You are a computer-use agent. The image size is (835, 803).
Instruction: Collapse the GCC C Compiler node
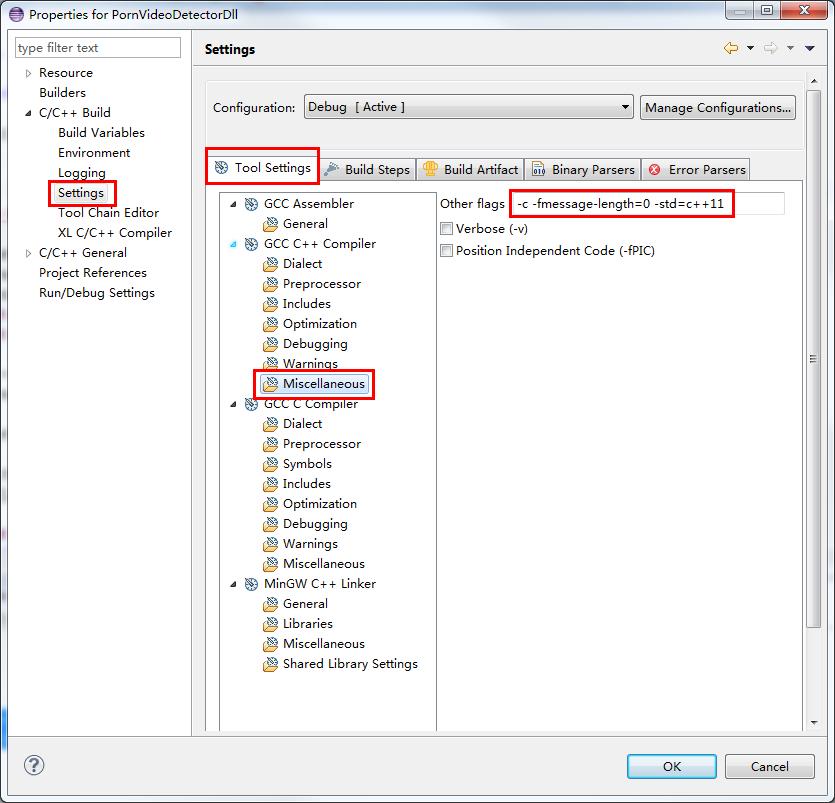233,405
